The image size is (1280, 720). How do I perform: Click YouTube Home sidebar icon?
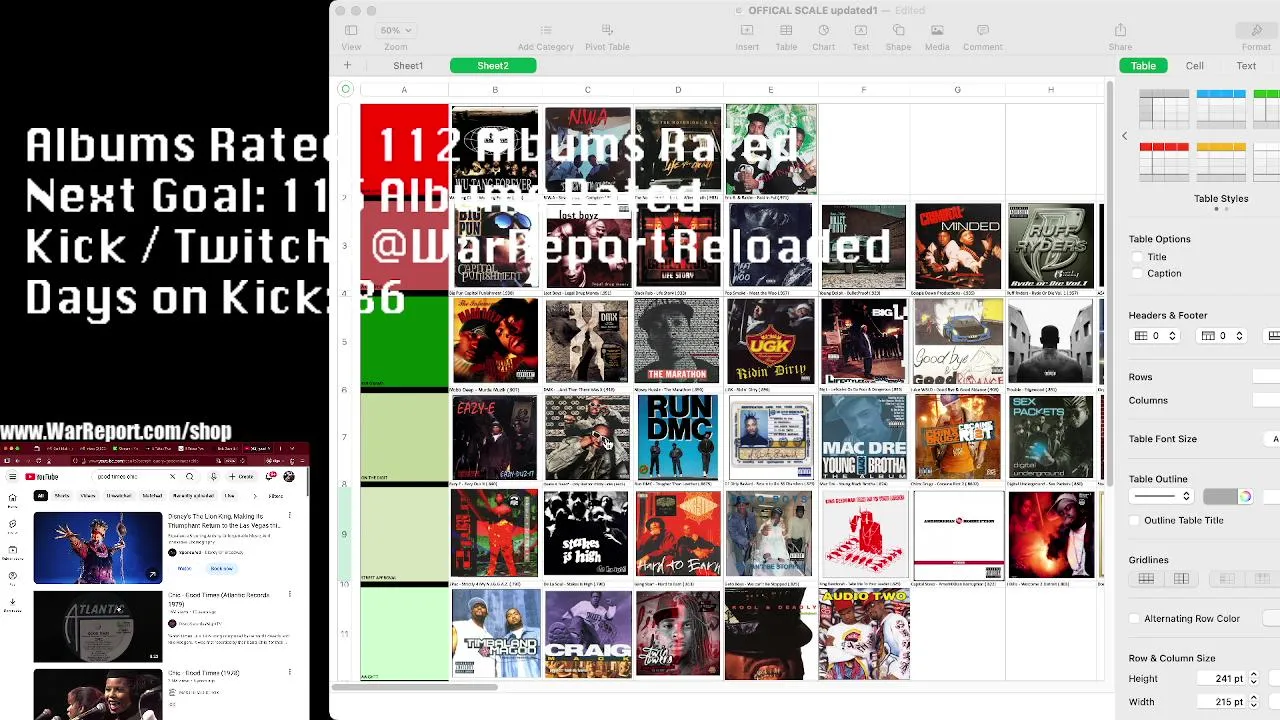(12, 501)
